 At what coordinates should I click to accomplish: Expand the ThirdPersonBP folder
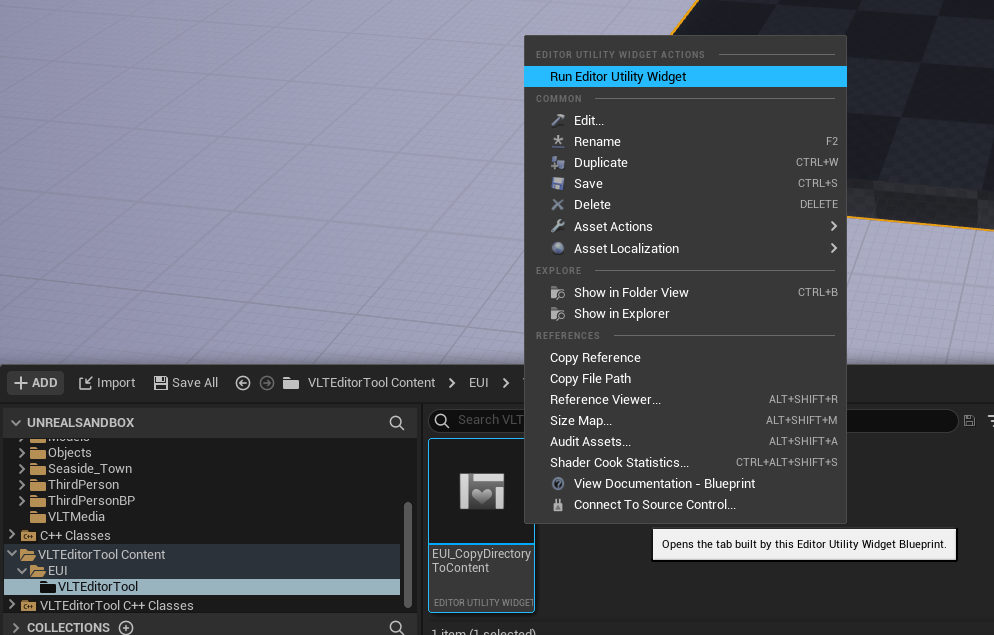(x=22, y=501)
